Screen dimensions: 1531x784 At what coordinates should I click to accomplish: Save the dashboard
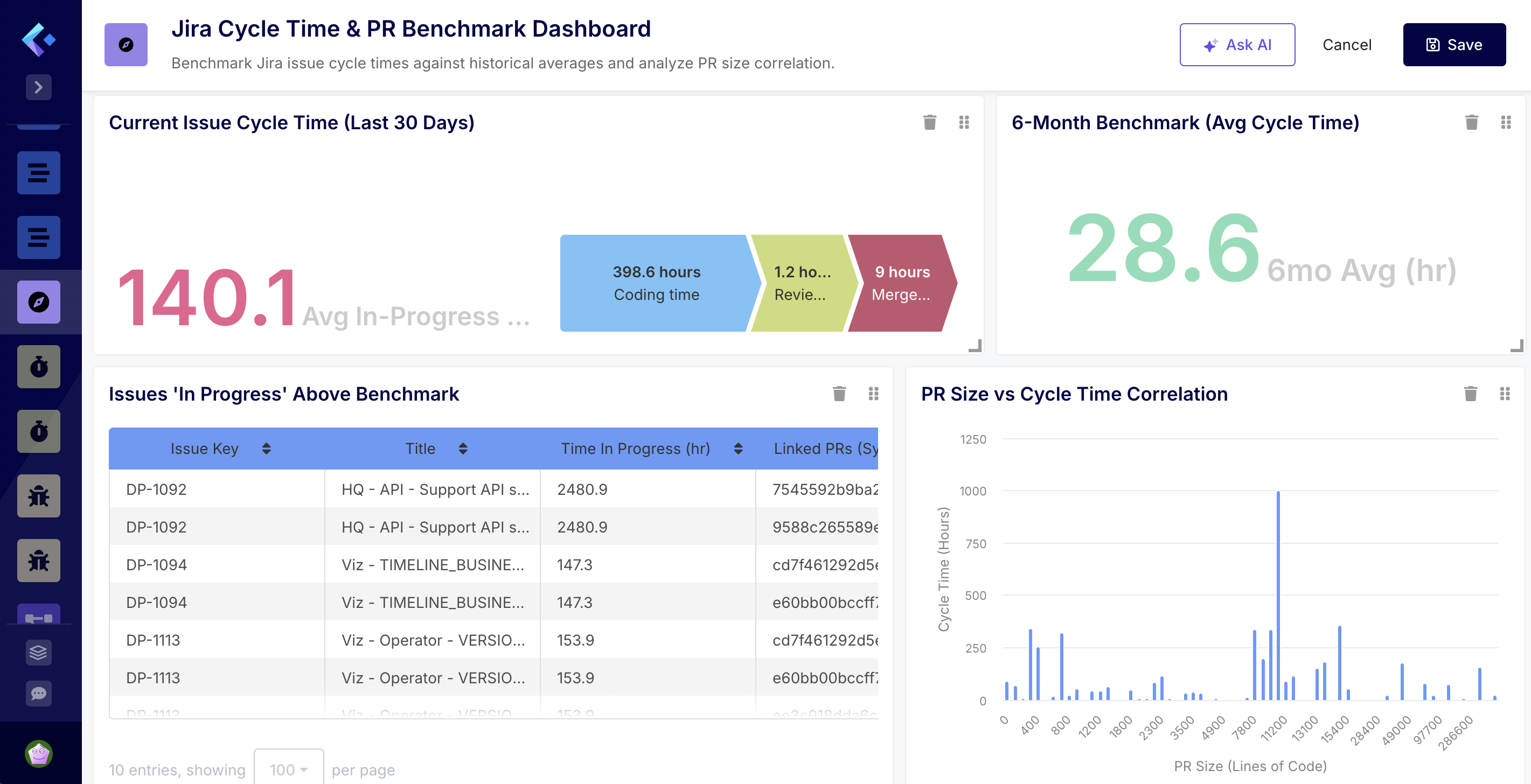(x=1454, y=44)
